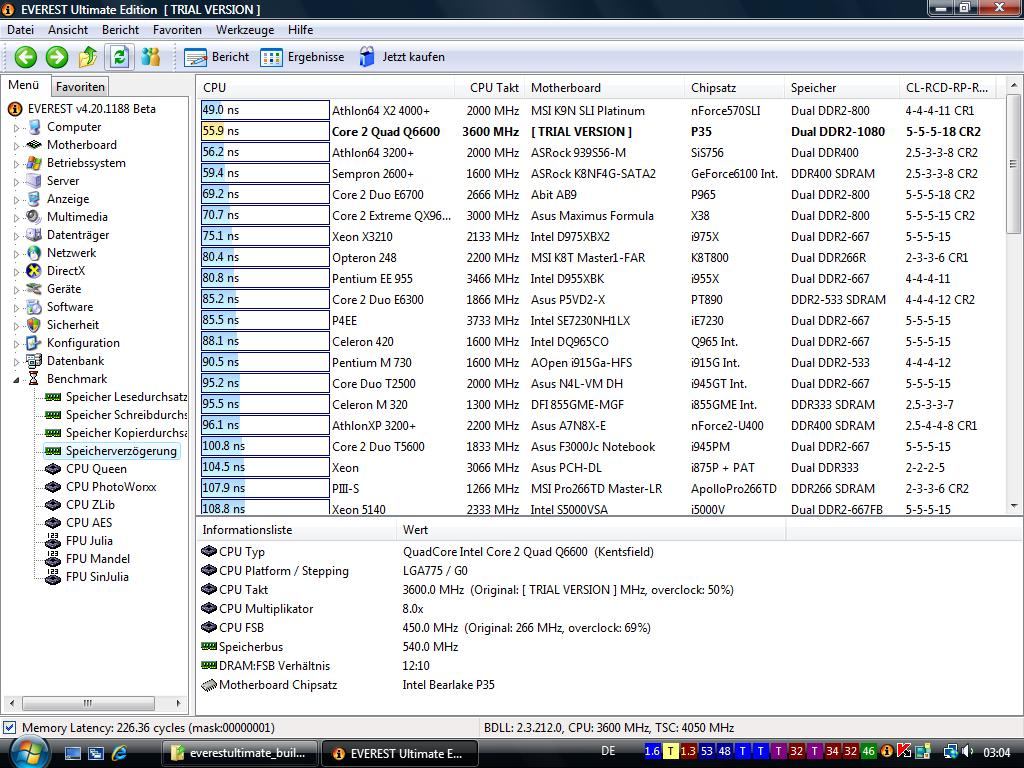Click the sidebar horizontal scrollbar thumb
The width and height of the screenshot is (1024, 768).
coord(88,703)
